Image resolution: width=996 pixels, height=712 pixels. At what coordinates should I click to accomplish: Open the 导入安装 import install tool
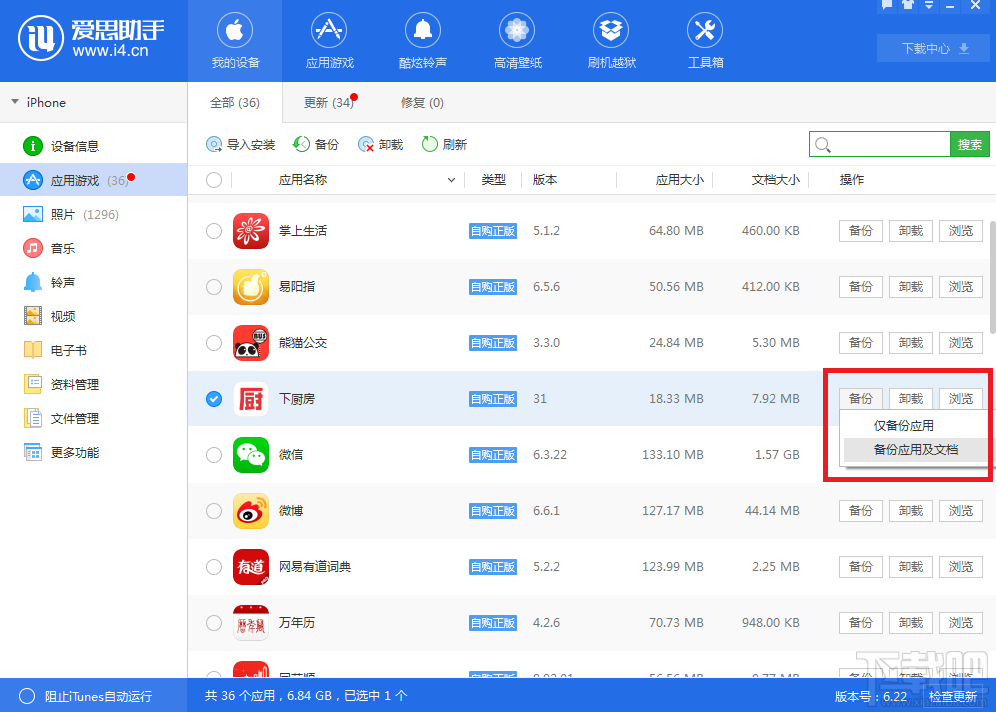click(x=240, y=144)
